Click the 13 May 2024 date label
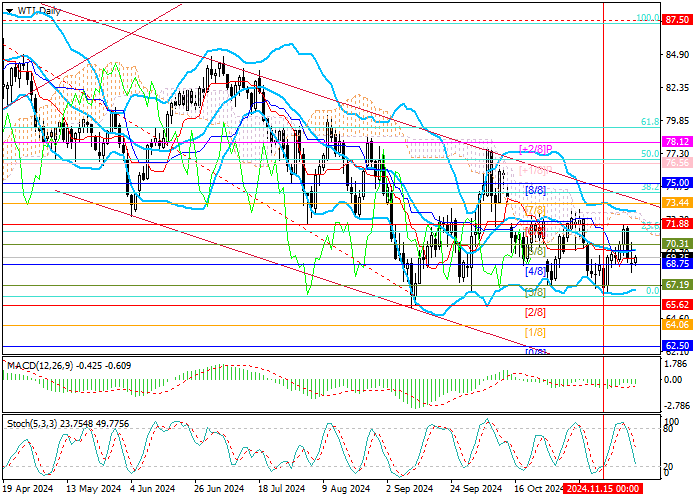The image size is (700, 500). coord(93,489)
